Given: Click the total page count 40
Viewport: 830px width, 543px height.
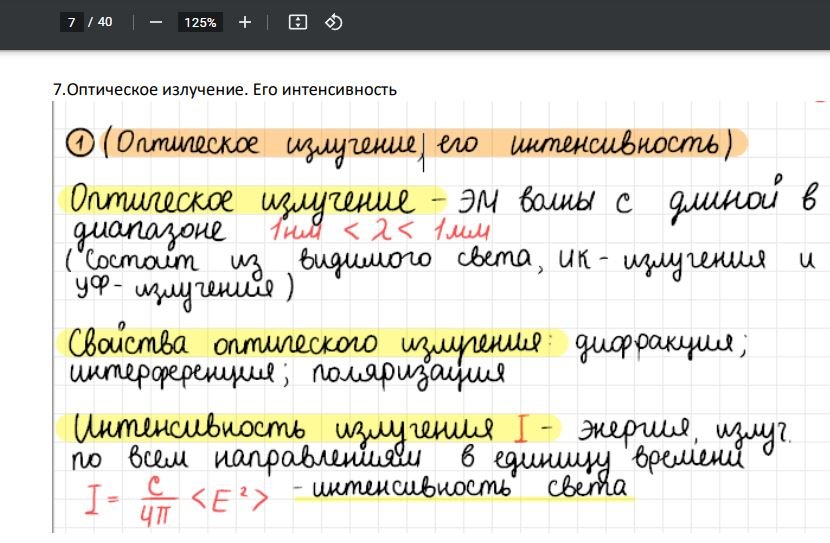Looking at the screenshot, I should (x=105, y=22).
